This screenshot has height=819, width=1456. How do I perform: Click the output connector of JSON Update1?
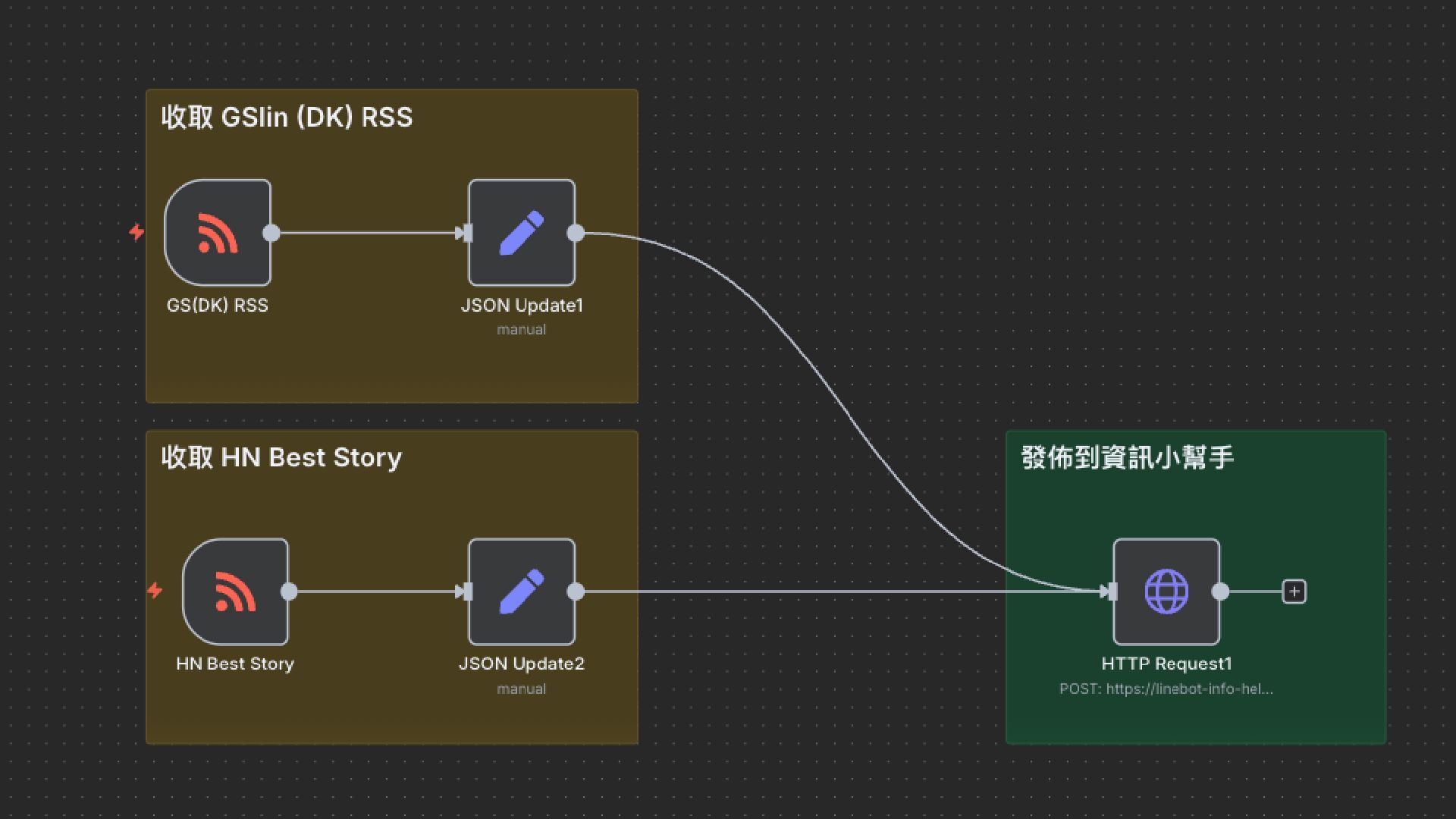[576, 233]
